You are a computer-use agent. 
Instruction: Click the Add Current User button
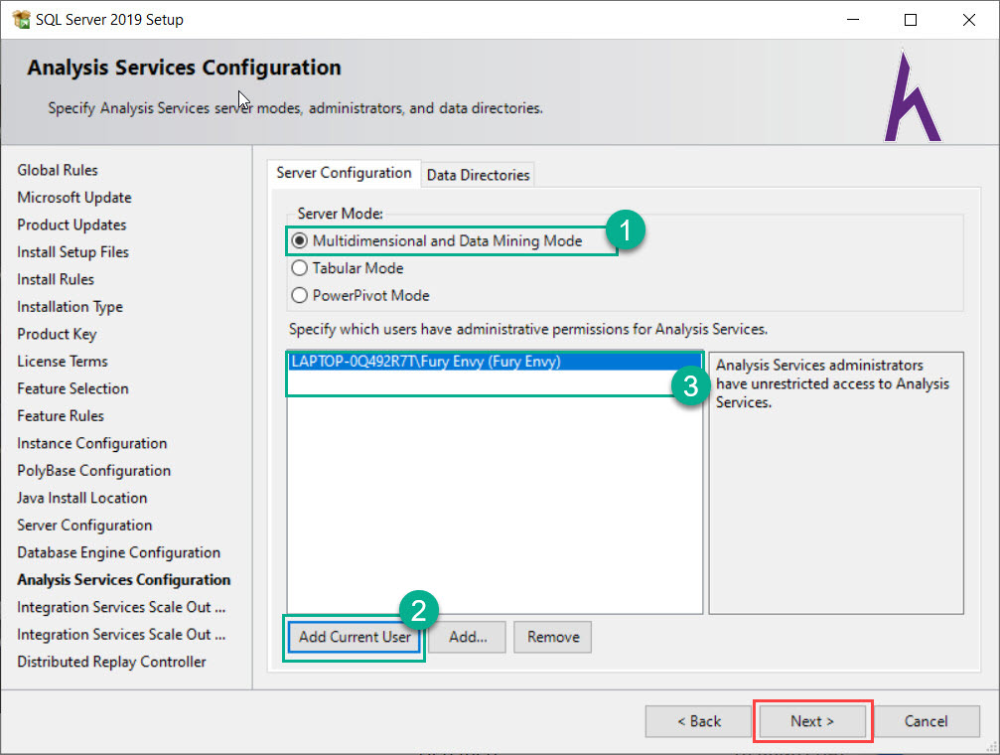[355, 637]
